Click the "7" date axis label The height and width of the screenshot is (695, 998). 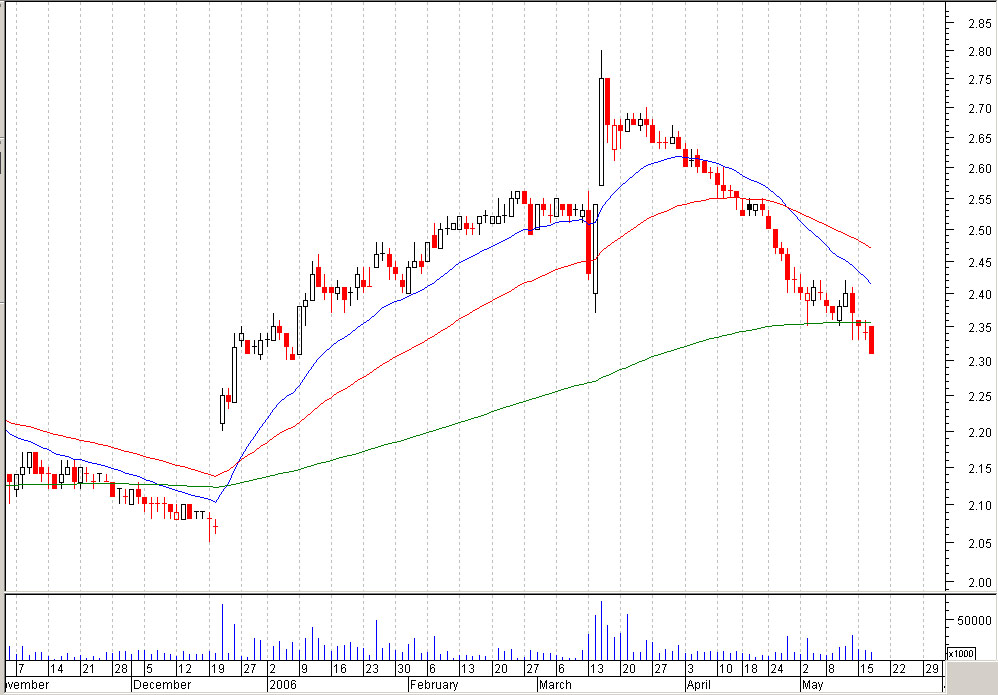pyautogui.click(x=21, y=669)
